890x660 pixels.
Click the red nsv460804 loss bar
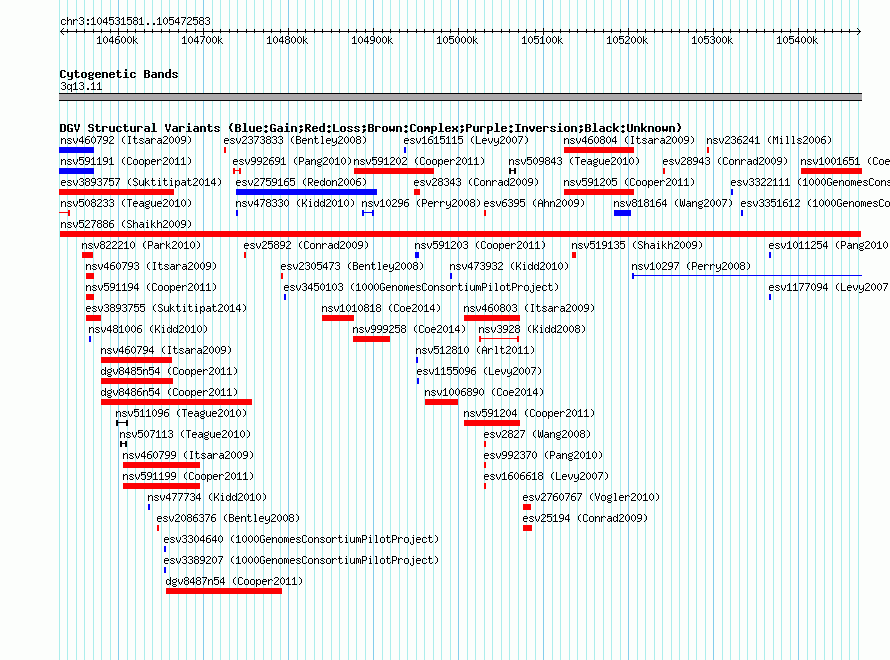pyautogui.click(x=598, y=150)
